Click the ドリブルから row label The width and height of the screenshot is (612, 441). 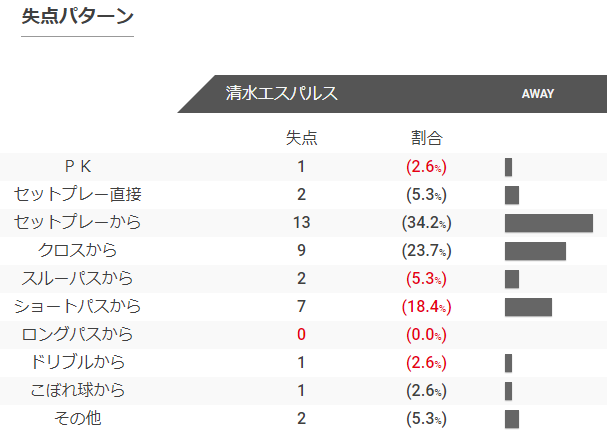click(x=78, y=362)
